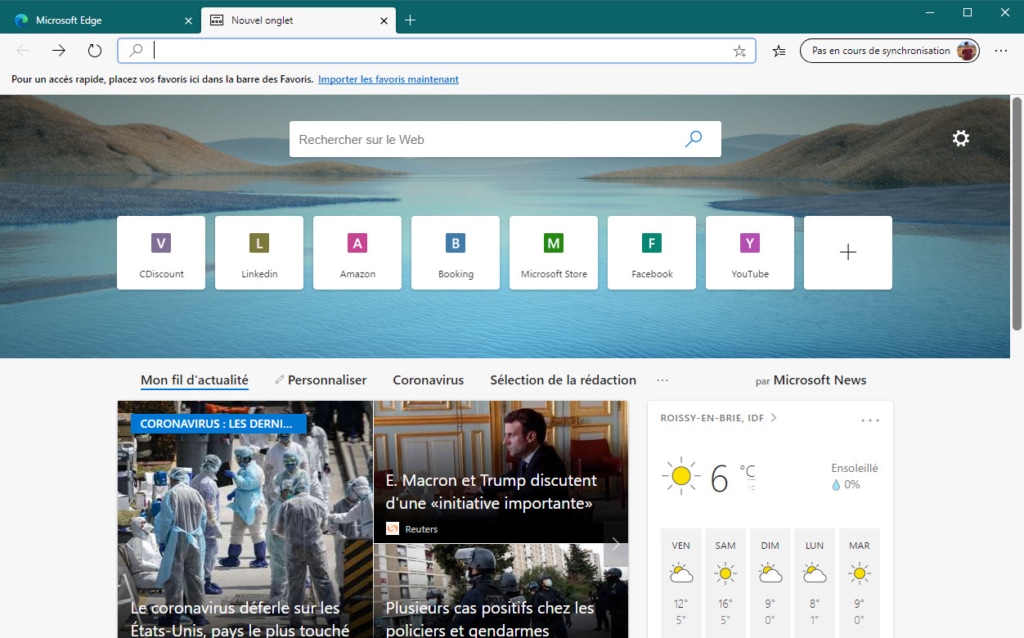The image size is (1024, 638).
Task: Select the Nouvel onglet tab
Action: [298, 20]
